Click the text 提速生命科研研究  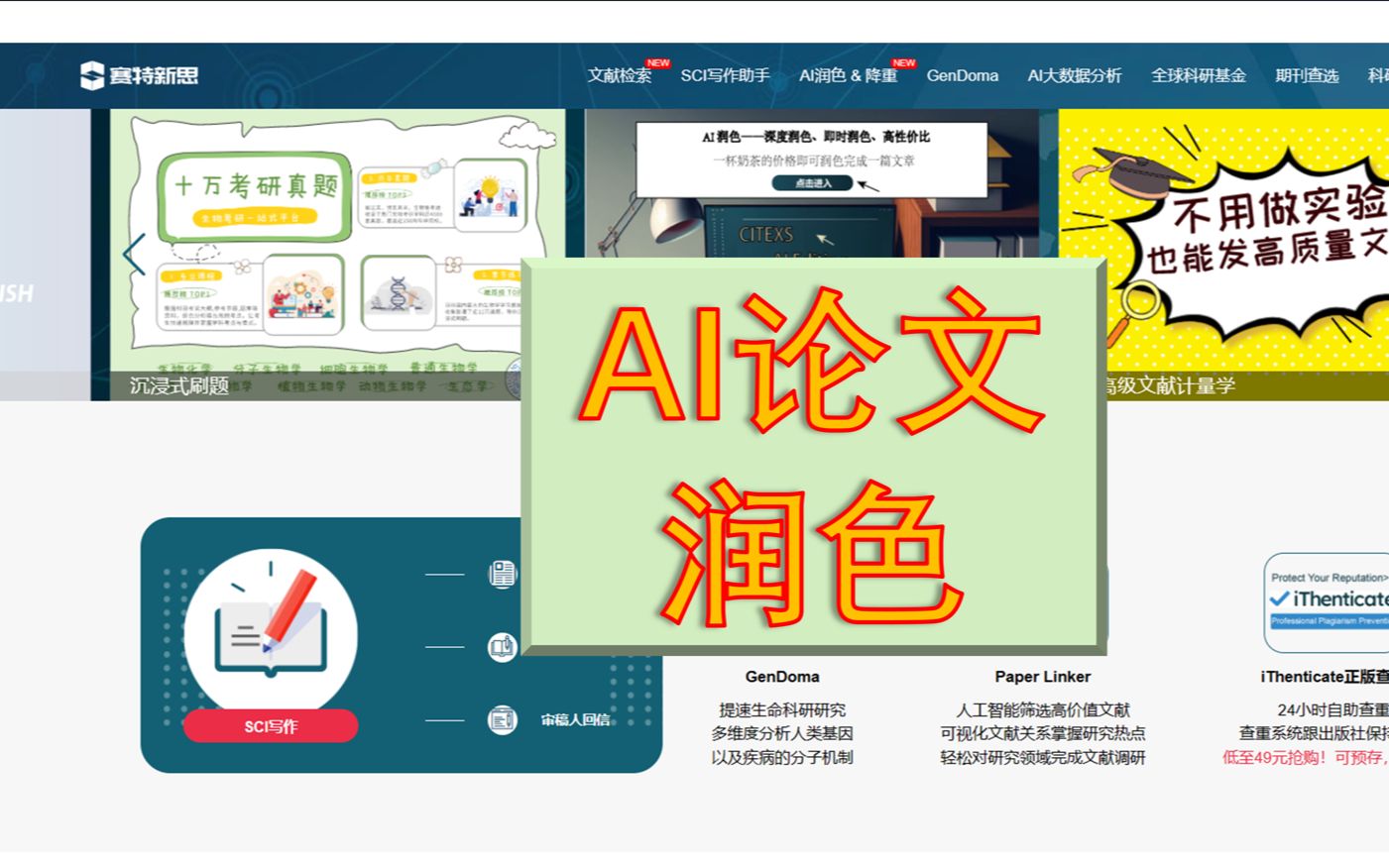(782, 710)
